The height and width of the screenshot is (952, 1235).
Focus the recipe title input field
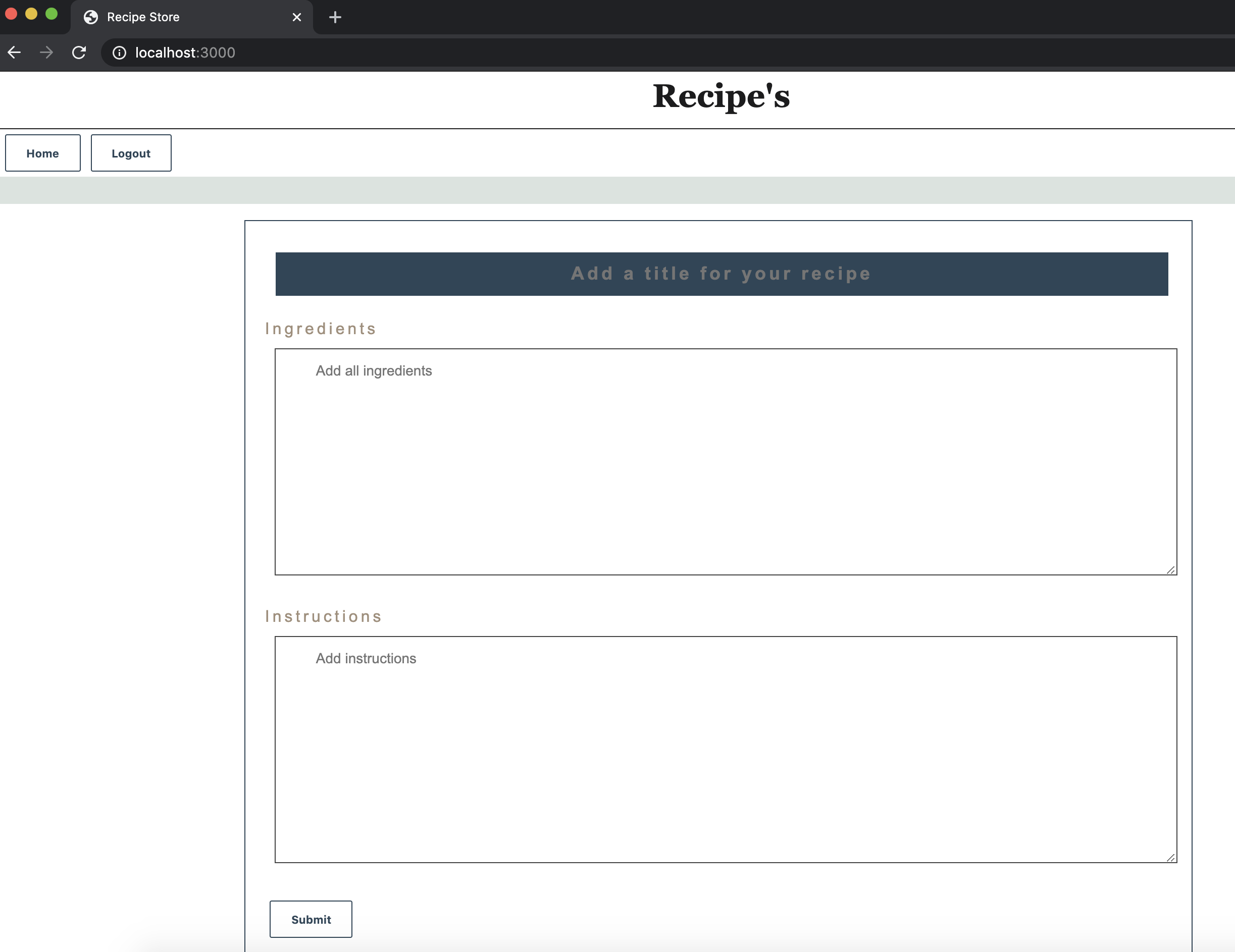721,274
